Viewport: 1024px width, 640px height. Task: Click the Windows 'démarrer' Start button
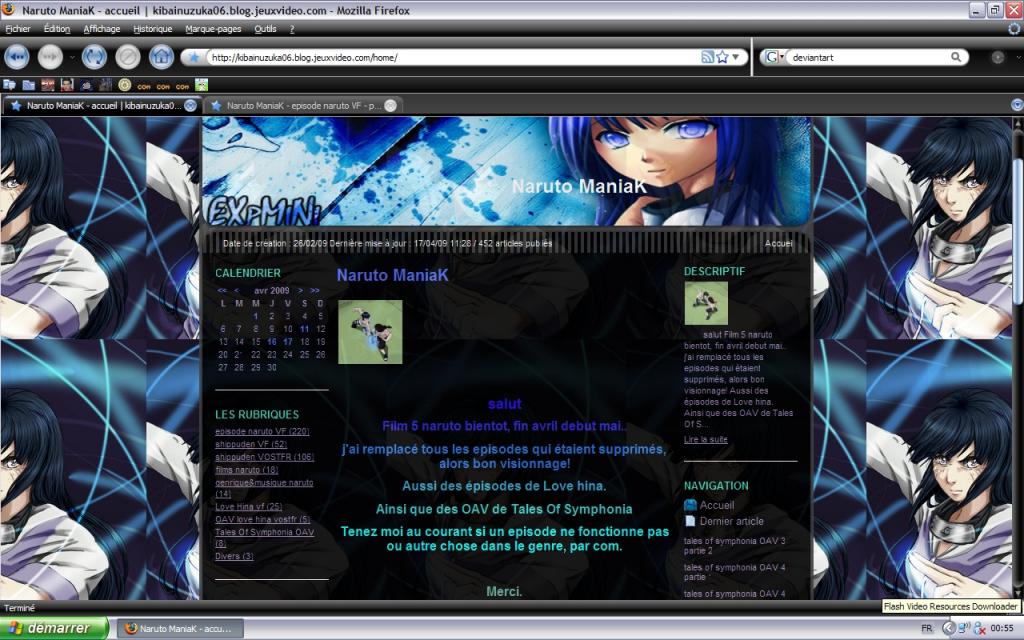point(54,628)
